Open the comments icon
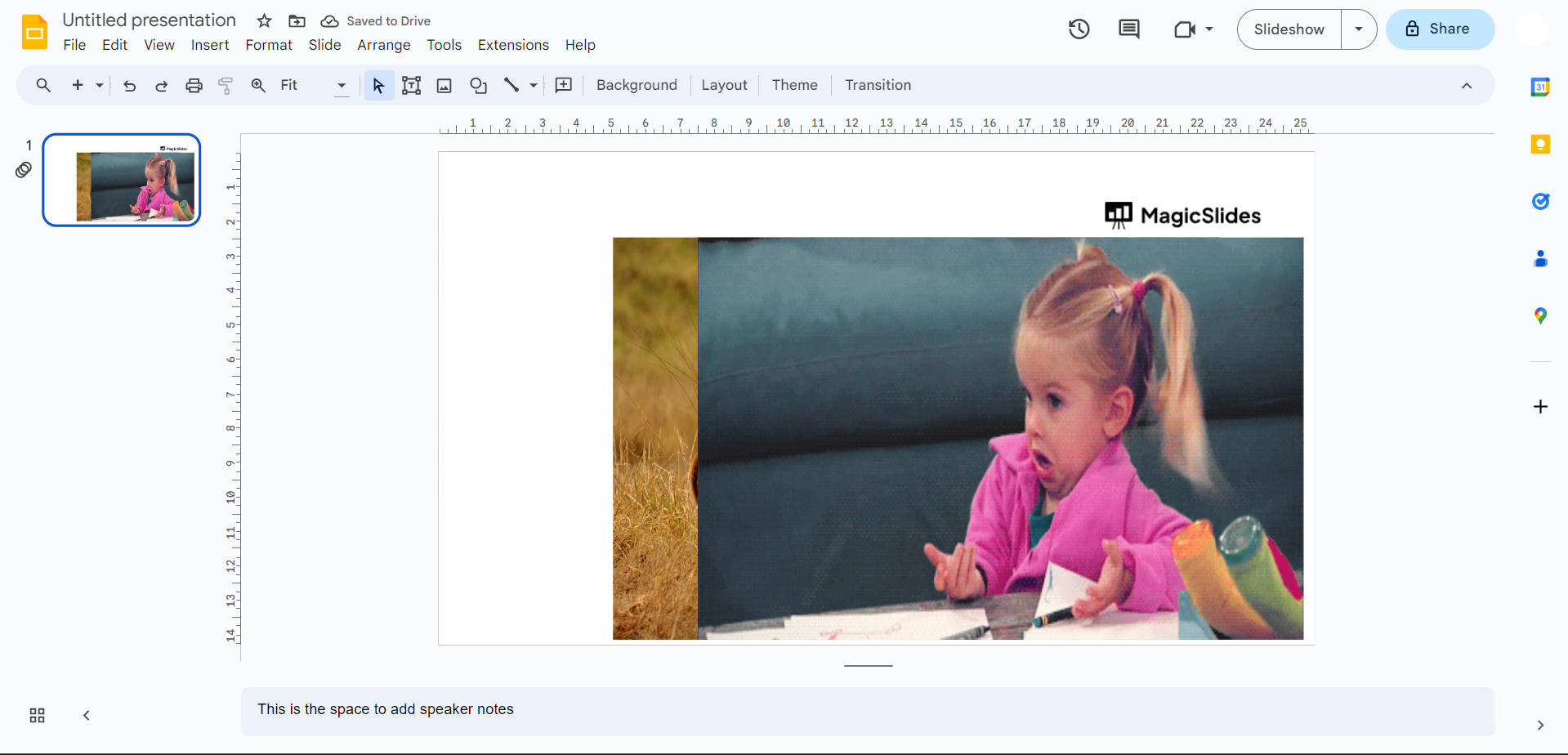1568x755 pixels. pos(1129,29)
